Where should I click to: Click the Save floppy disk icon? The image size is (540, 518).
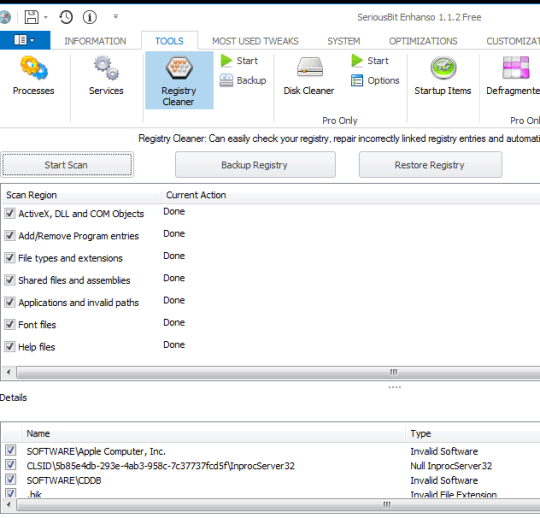pos(31,17)
